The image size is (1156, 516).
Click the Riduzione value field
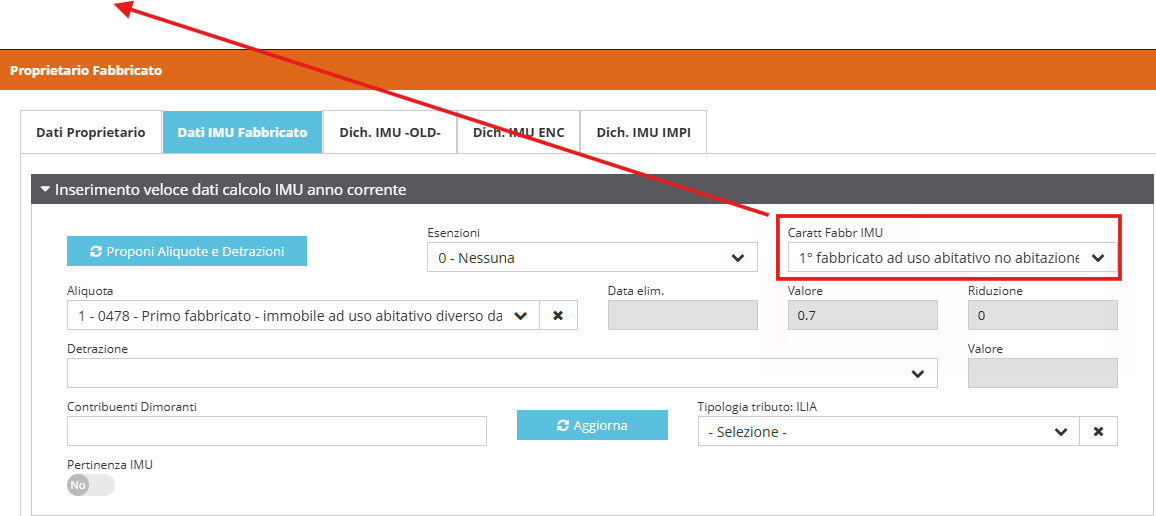tap(1042, 315)
